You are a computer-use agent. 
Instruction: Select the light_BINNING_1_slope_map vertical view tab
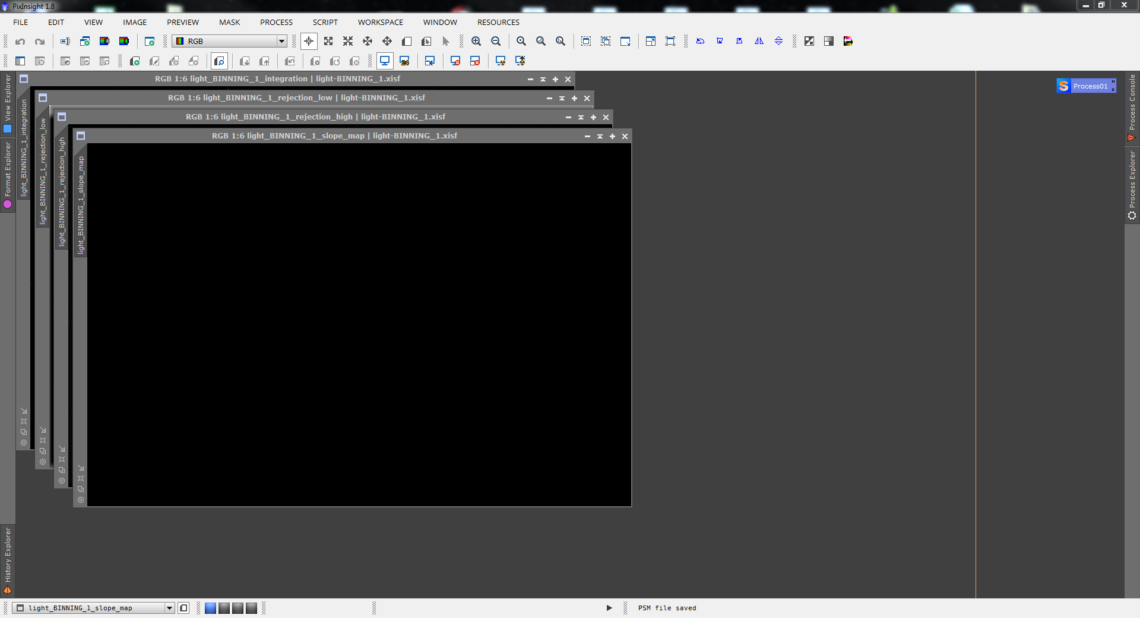click(80, 204)
